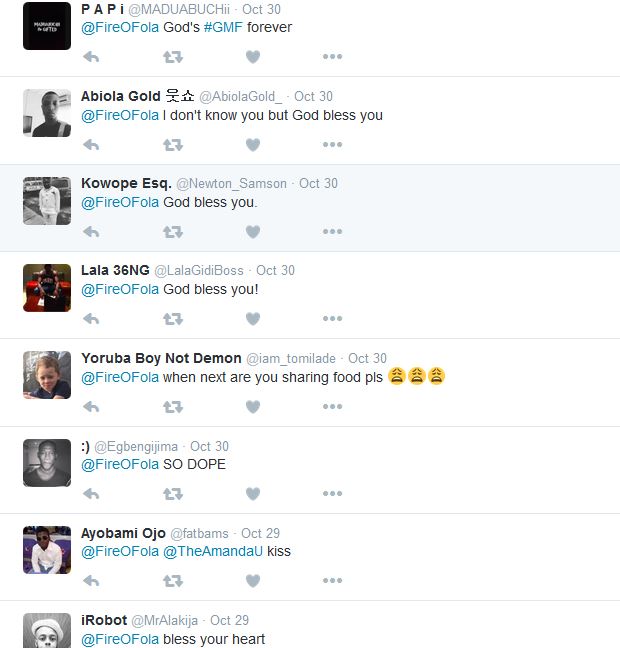This screenshot has height=648, width=620.
Task: Open more options on the SO DOPE tweet
Action: point(333,493)
